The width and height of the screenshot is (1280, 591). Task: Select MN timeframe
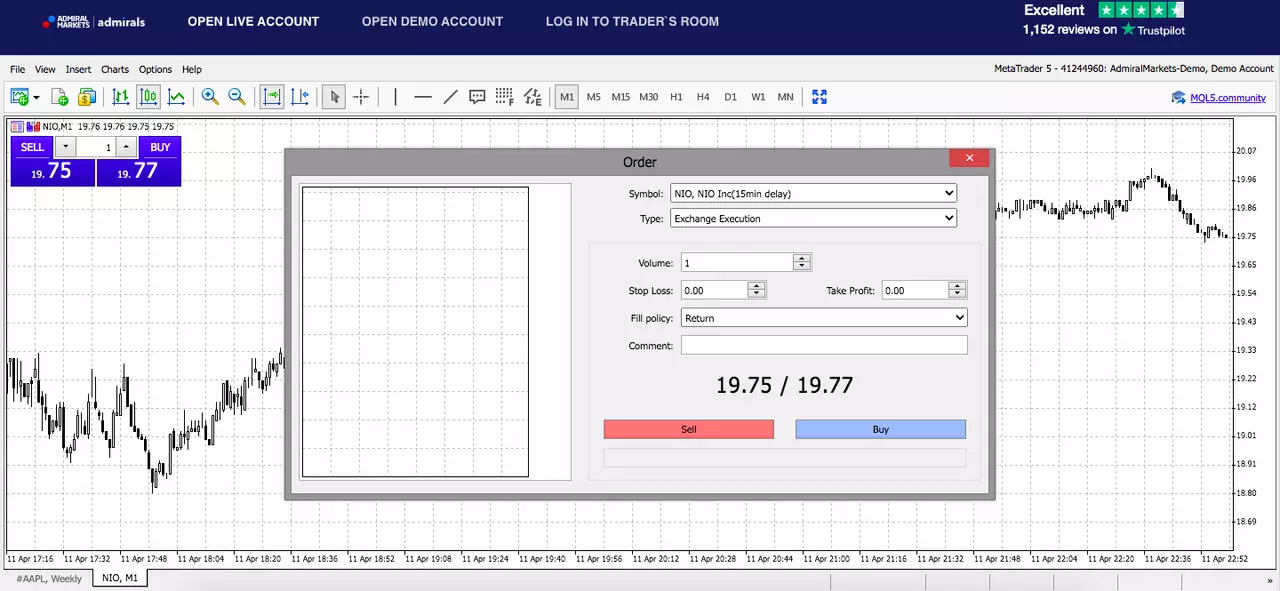[786, 97]
